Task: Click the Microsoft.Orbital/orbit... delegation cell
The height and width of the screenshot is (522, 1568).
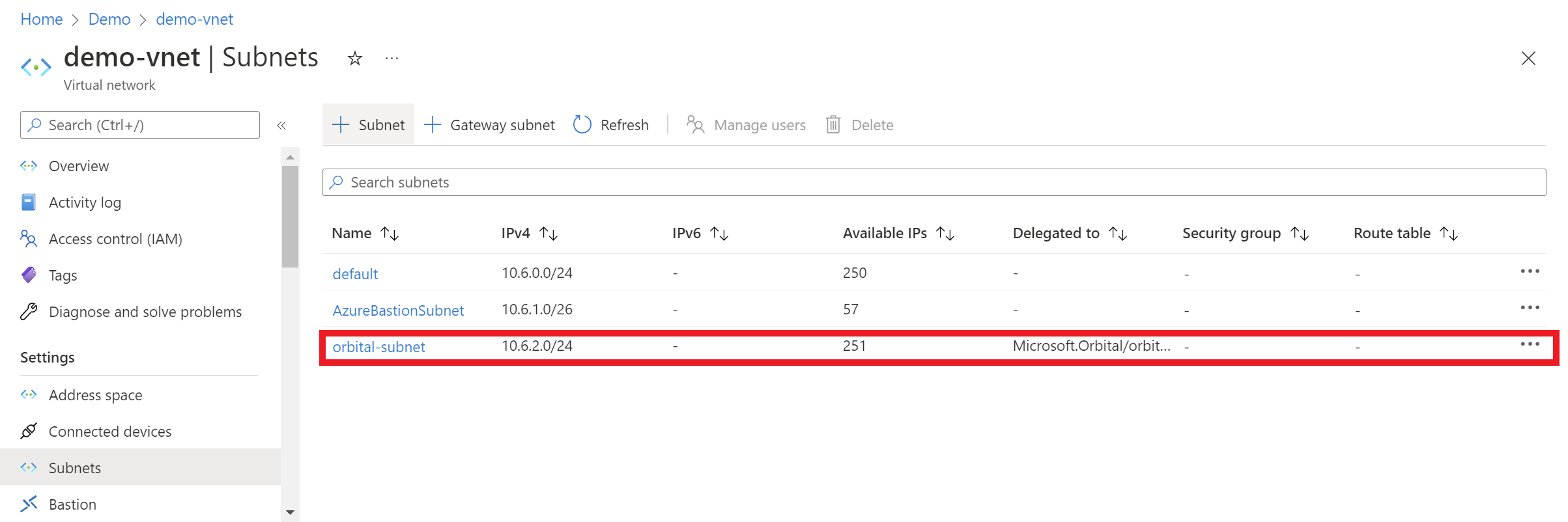Action: point(1091,346)
